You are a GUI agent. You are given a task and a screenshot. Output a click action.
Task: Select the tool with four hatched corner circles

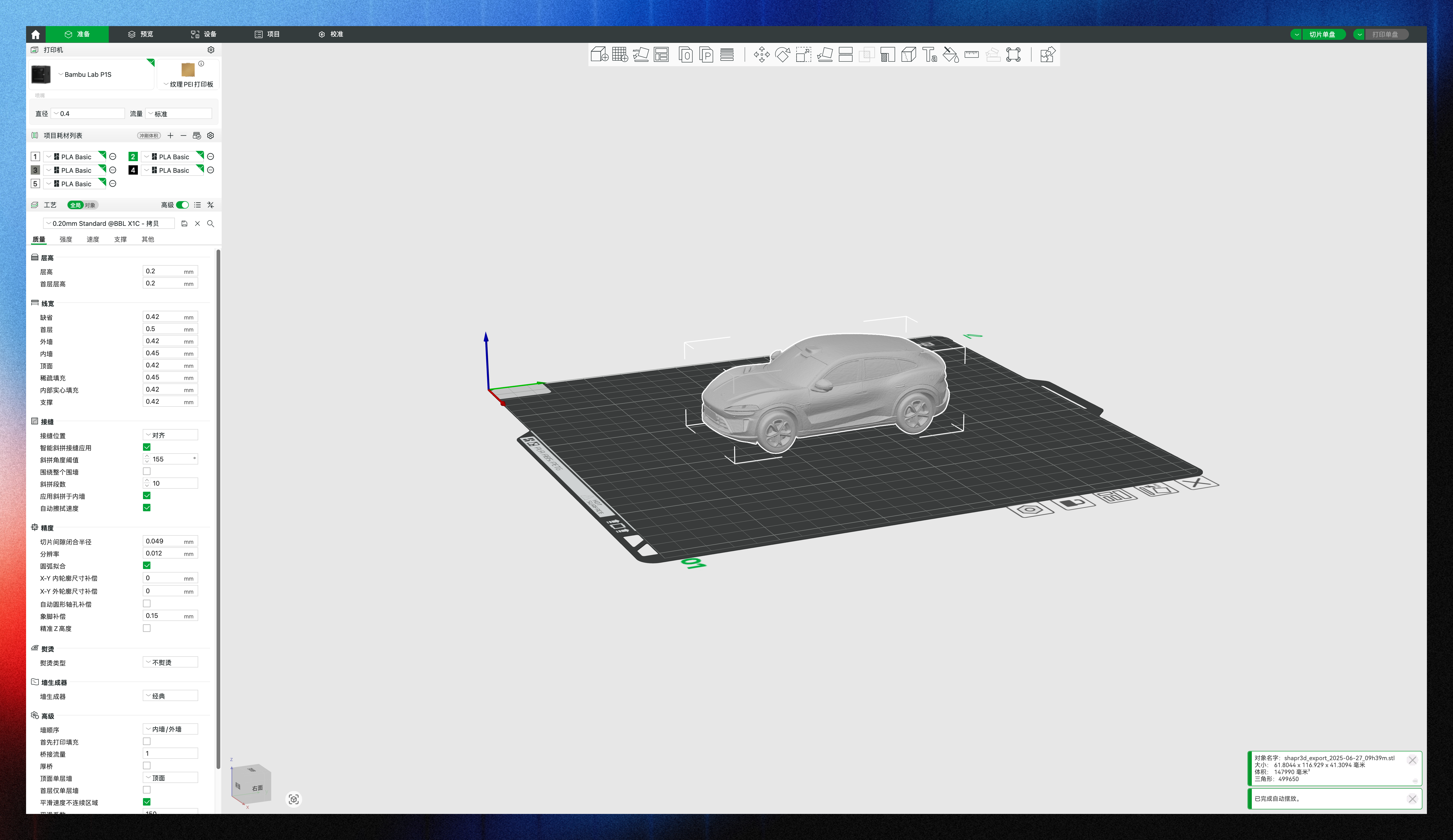[1013, 55]
